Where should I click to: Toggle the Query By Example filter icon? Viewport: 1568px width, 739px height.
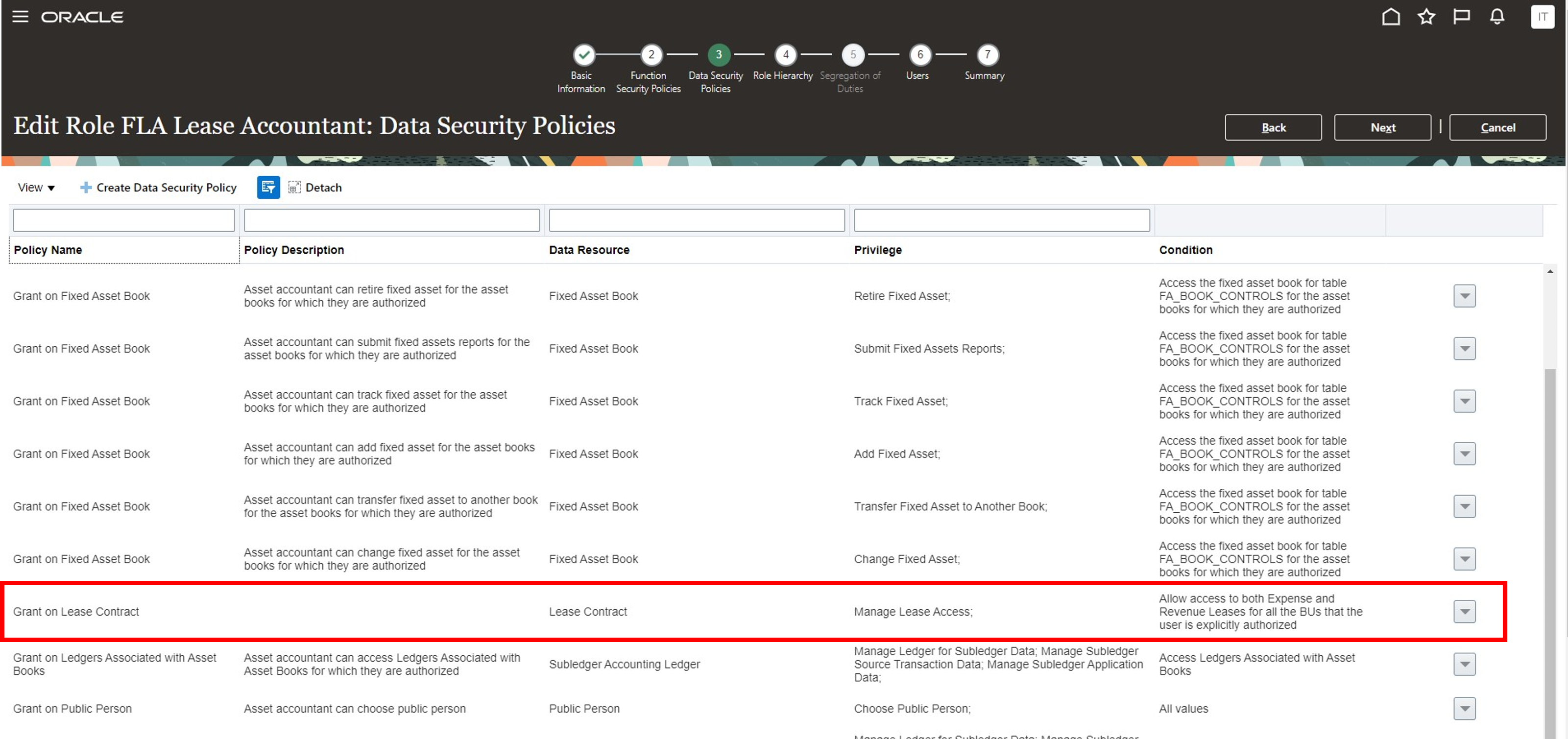tap(268, 188)
